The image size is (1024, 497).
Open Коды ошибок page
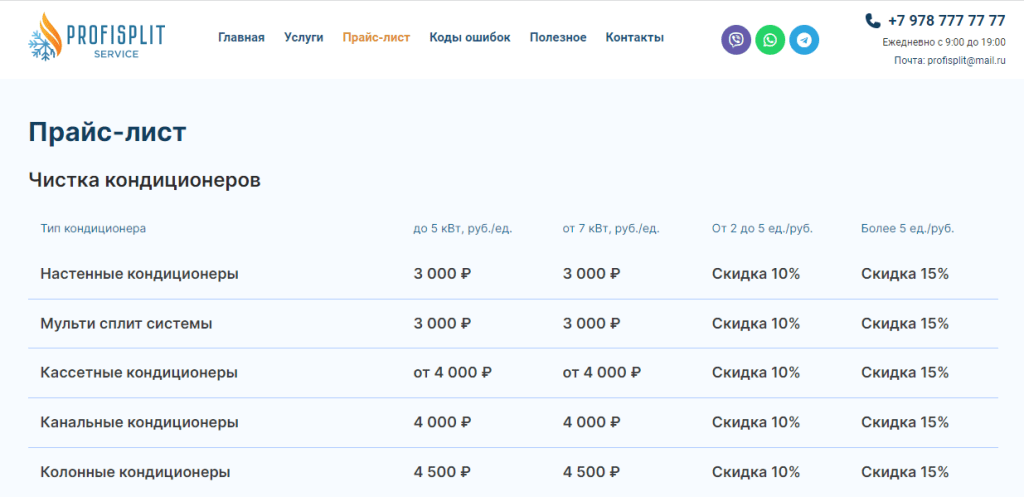coord(469,38)
